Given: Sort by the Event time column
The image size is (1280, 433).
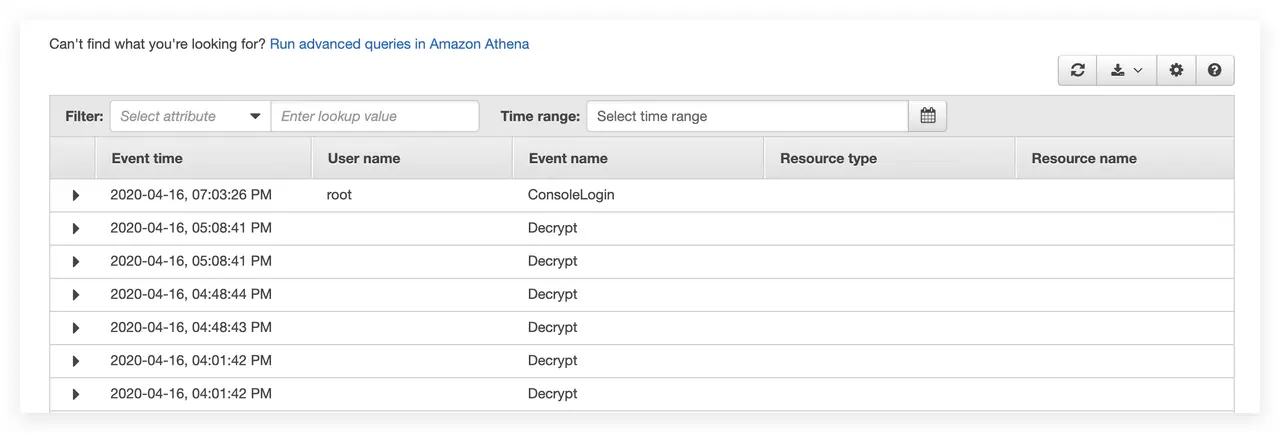Looking at the screenshot, I should coord(147,158).
